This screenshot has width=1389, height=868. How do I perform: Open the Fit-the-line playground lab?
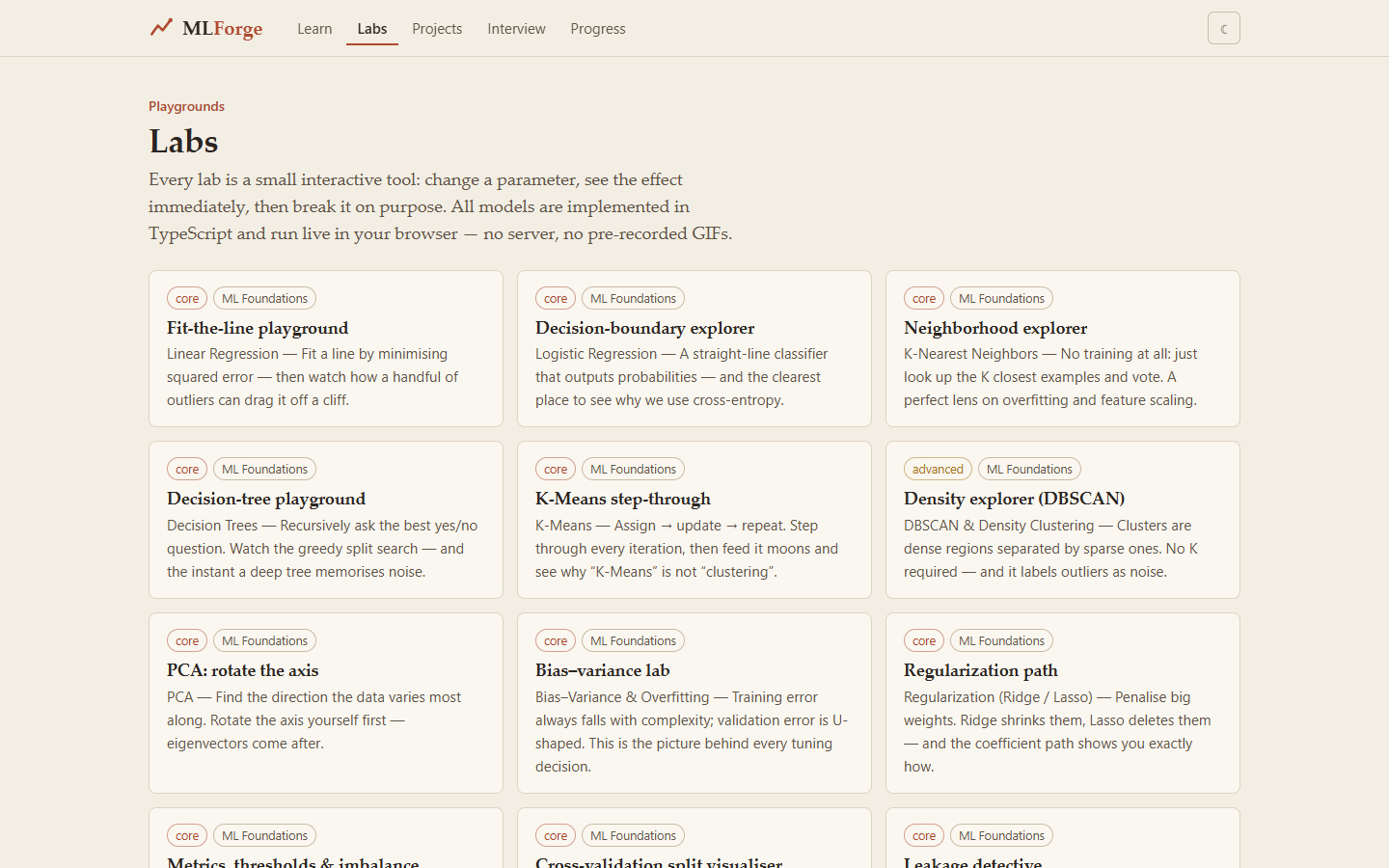(326, 349)
